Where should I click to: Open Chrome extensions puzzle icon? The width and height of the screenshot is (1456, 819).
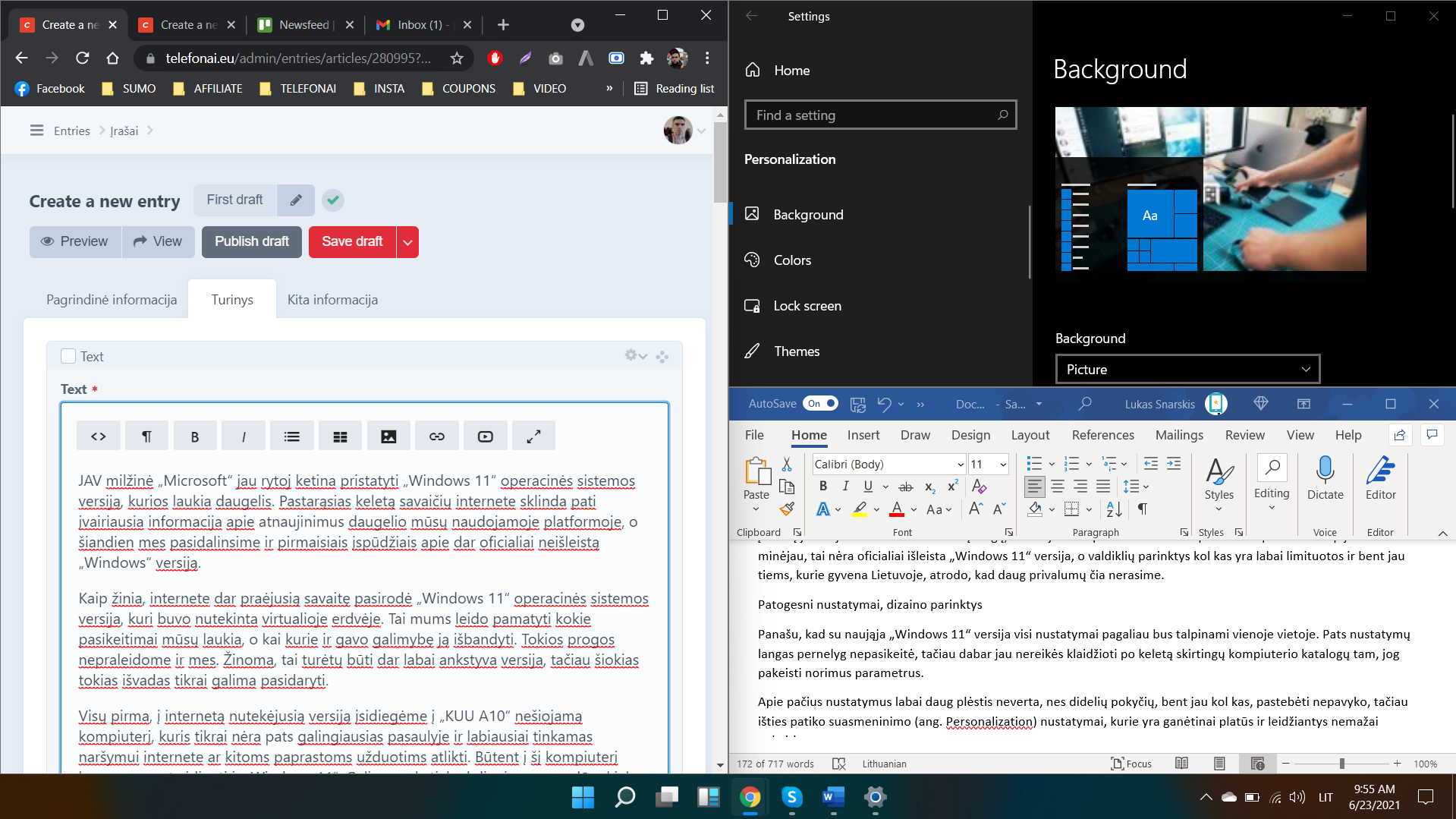tap(646, 58)
